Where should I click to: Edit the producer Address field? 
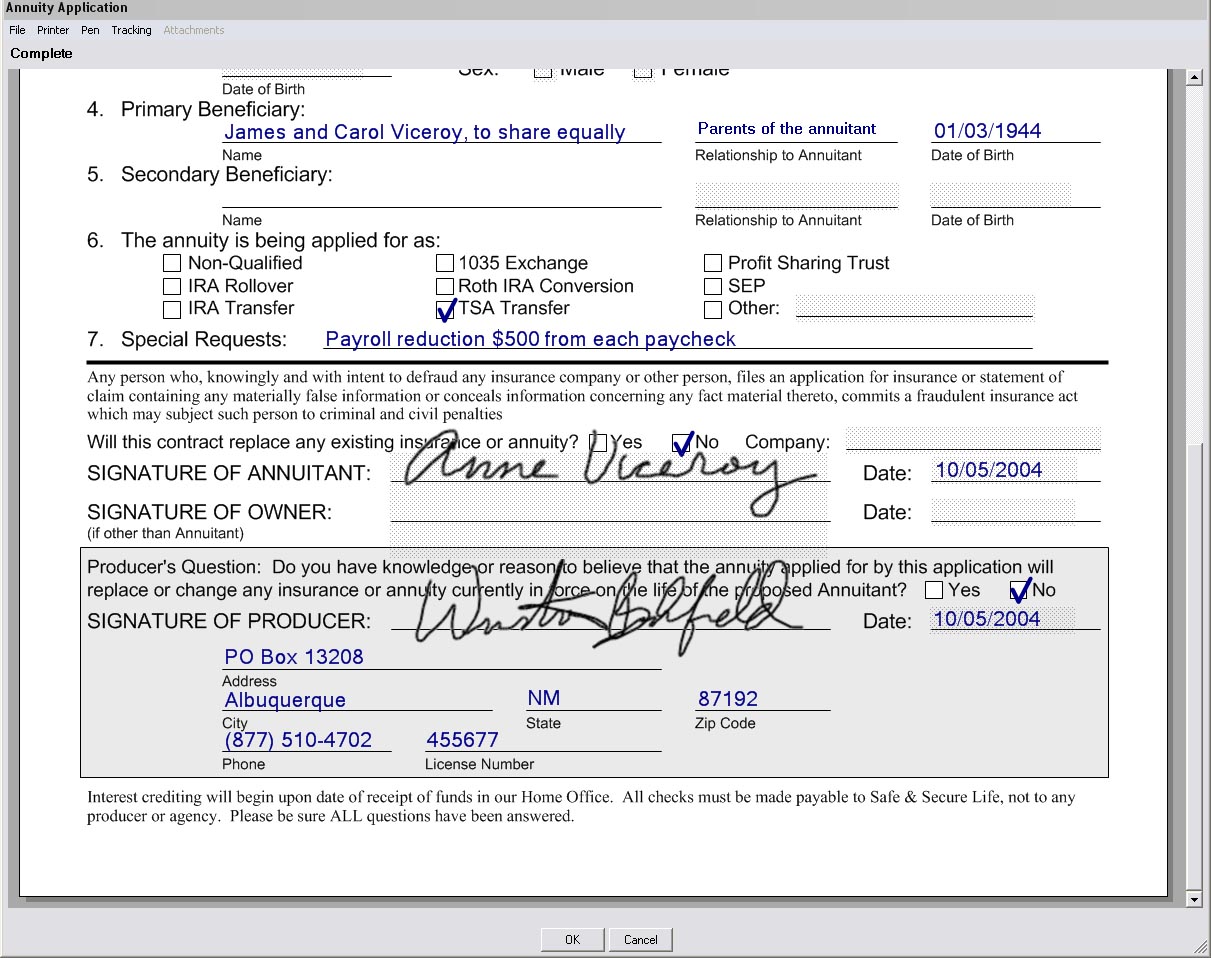441,657
